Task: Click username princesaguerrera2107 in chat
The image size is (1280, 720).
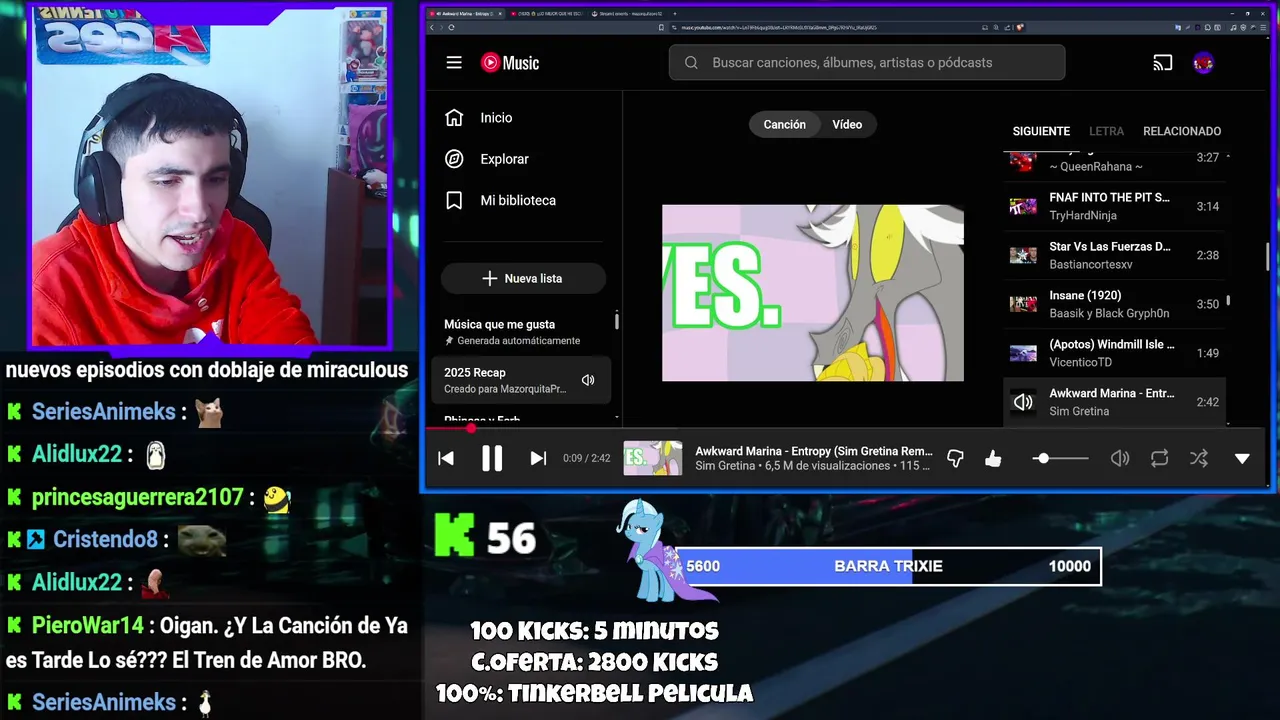Action: (x=137, y=497)
